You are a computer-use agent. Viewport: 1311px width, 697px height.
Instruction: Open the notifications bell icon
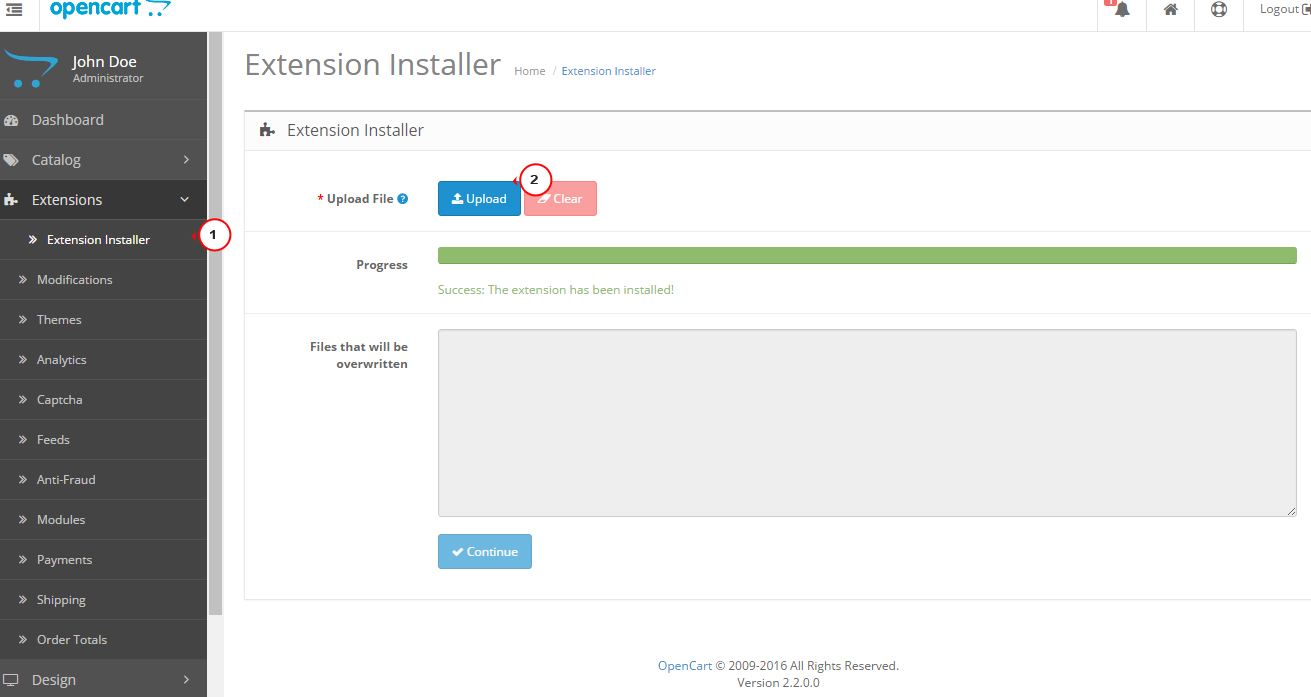coord(1122,10)
